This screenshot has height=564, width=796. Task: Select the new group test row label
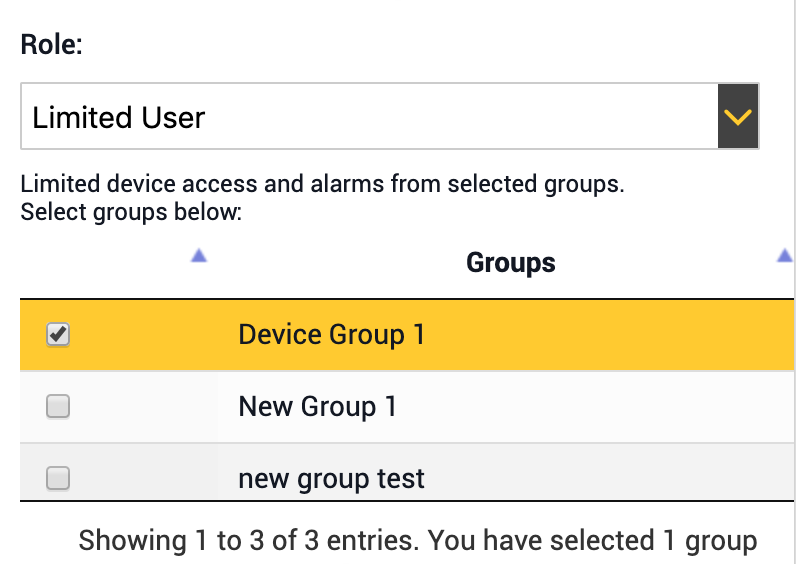tap(331, 479)
